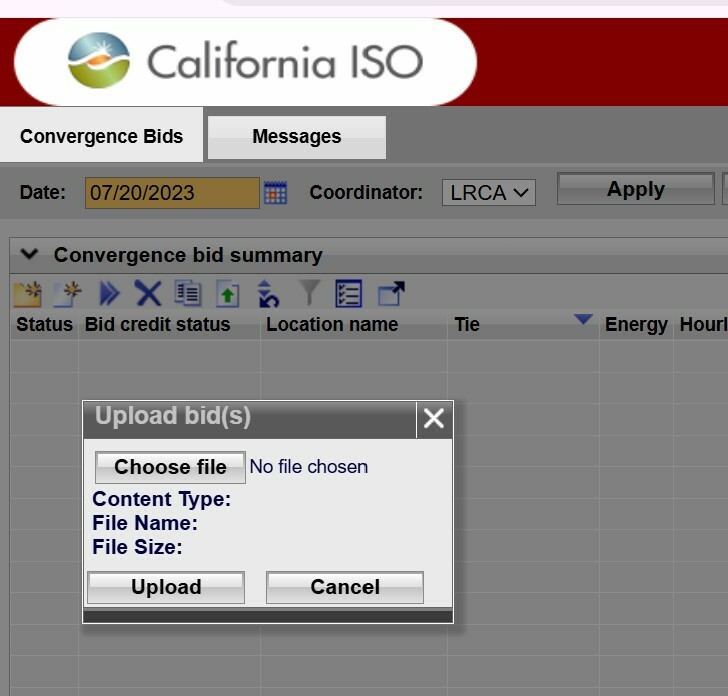Open the Coordinator LRCA dropdown
The image size is (728, 696).
pyautogui.click(x=489, y=193)
